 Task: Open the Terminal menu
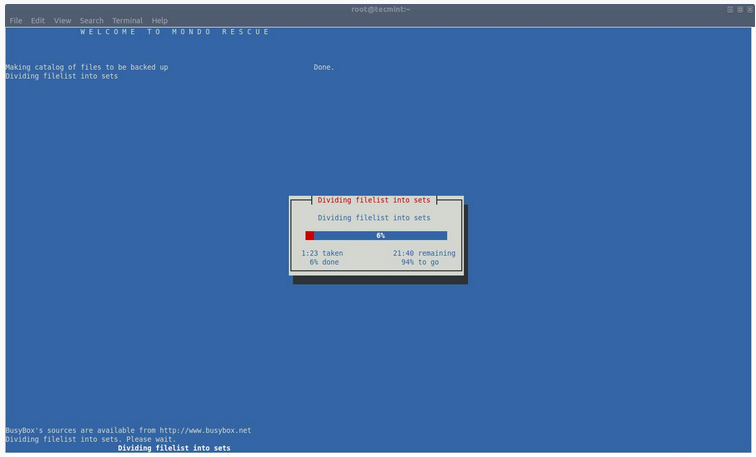tap(127, 20)
